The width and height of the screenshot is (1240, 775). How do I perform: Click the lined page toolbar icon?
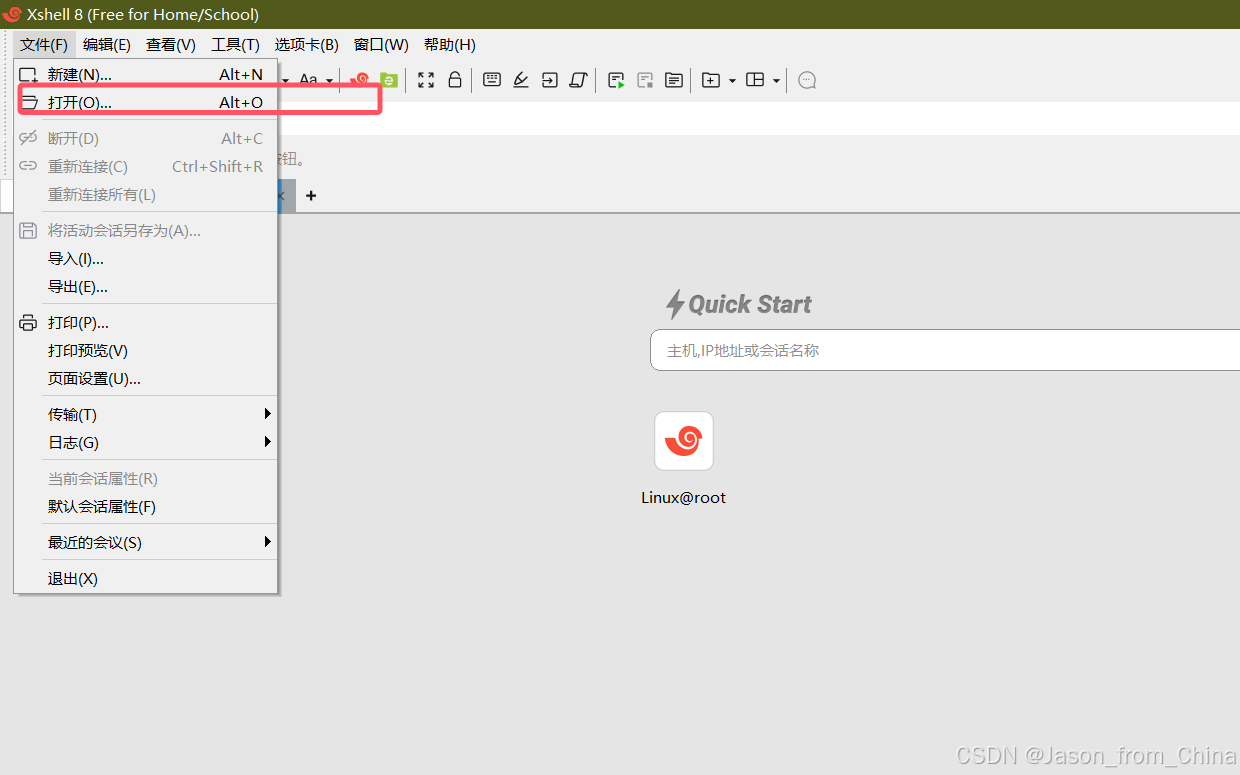click(674, 80)
